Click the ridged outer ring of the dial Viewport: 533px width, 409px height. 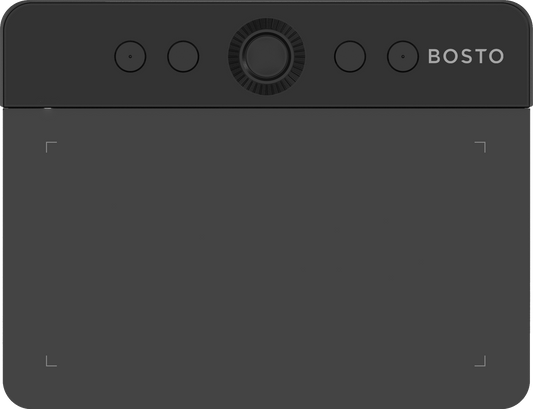(266, 89)
